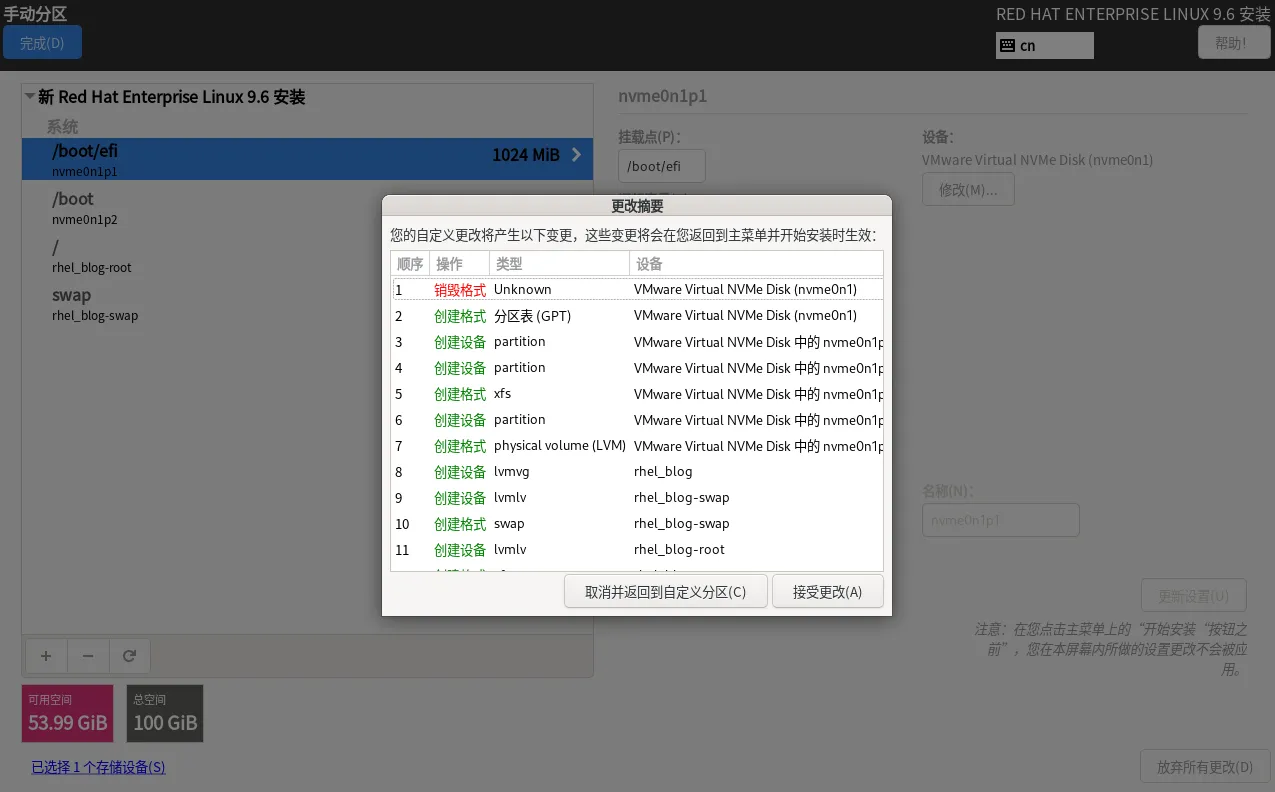This screenshot has height=792, width=1275.
Task: Click the 总空间 100 GiB box
Action: click(165, 713)
